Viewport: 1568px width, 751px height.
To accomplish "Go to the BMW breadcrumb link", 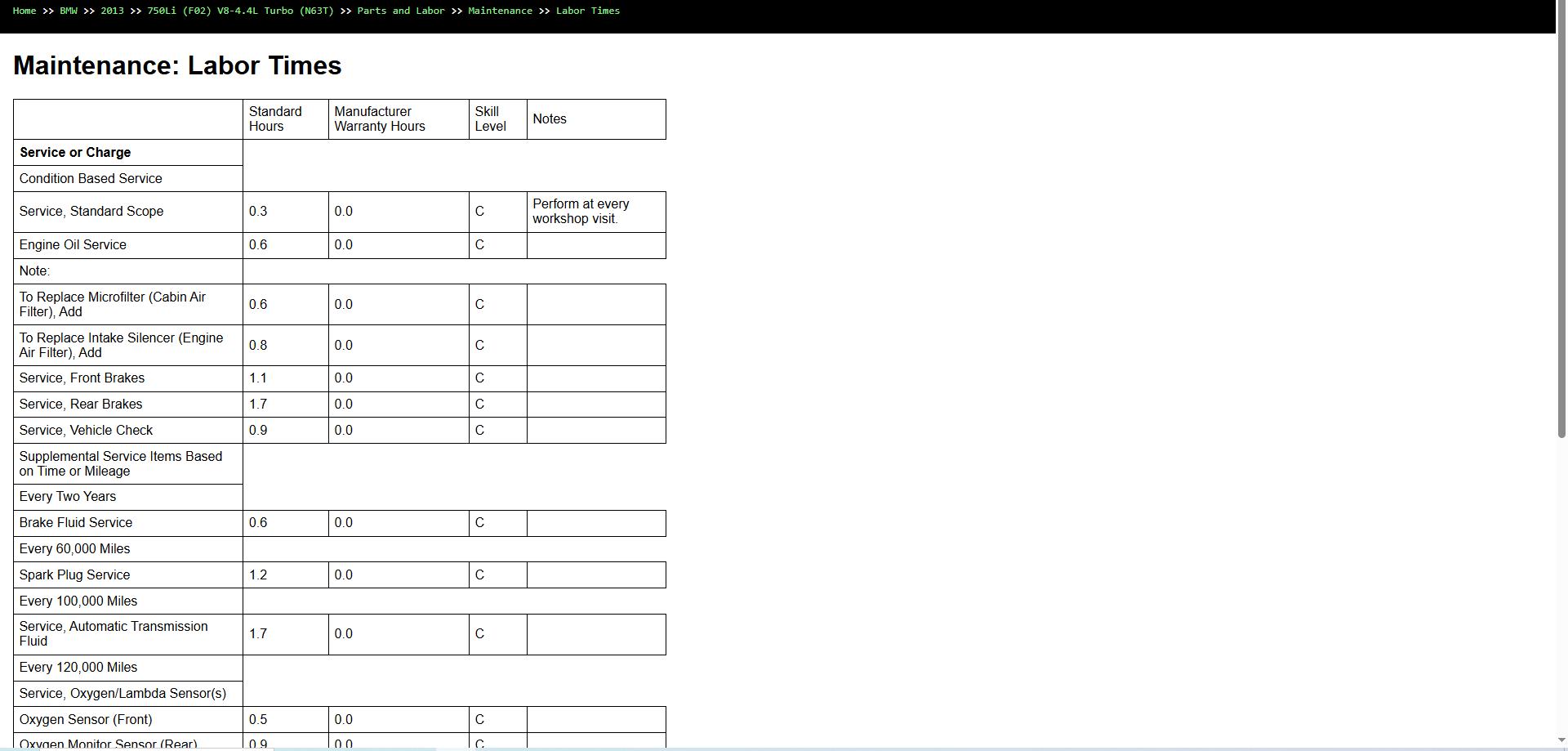I will [69, 11].
